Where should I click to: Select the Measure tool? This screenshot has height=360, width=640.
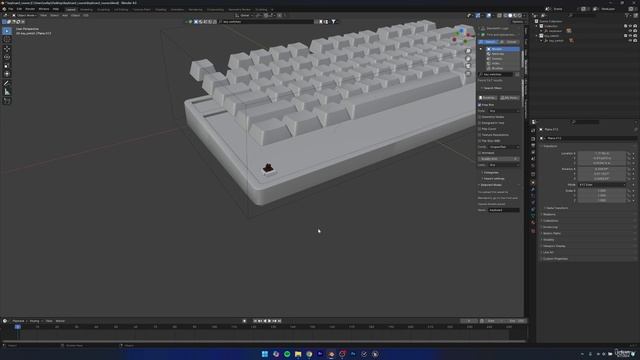pos(7,92)
